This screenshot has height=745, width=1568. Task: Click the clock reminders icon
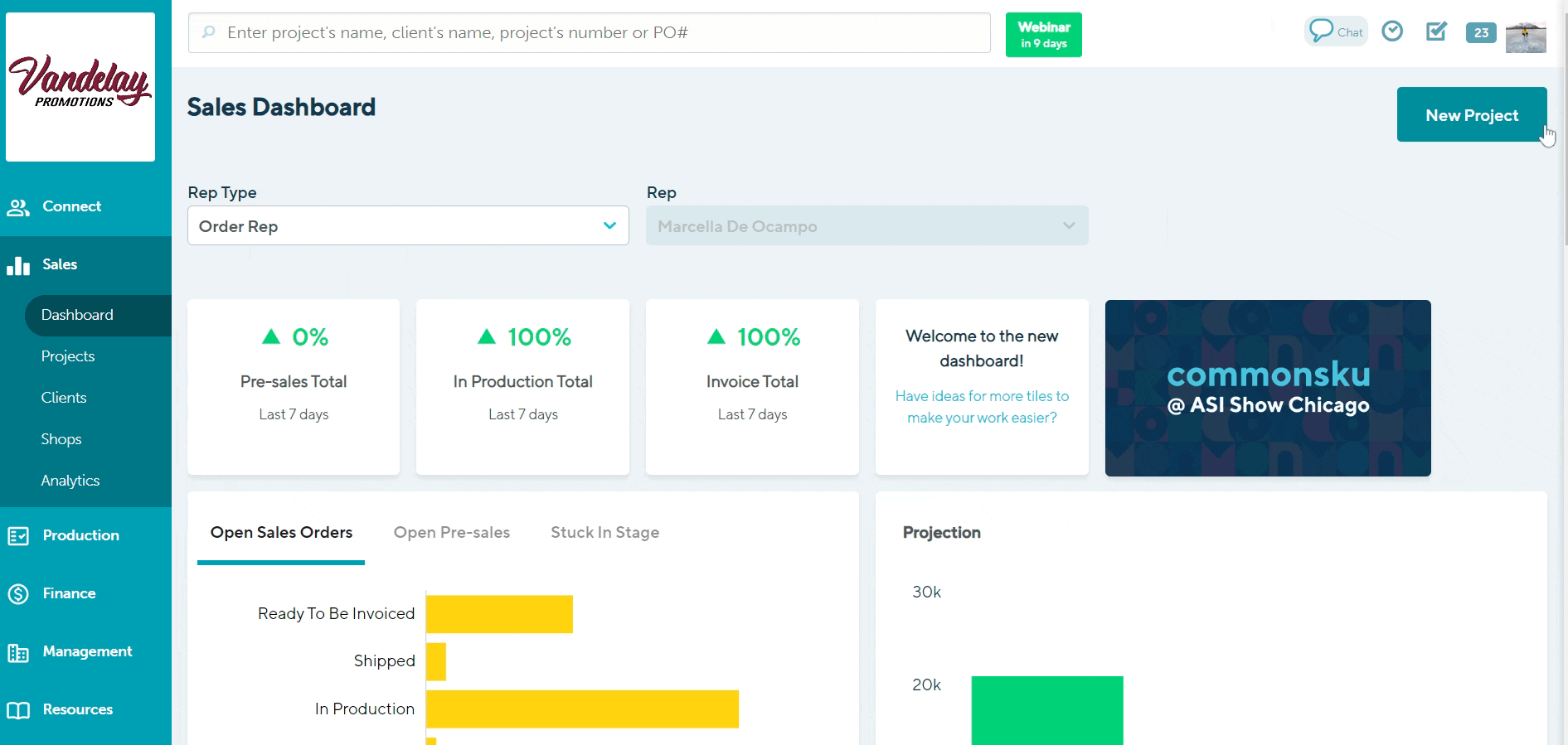1392,31
